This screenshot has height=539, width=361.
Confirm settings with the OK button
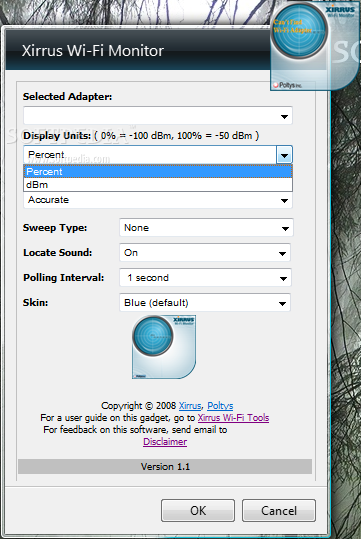[198, 510]
